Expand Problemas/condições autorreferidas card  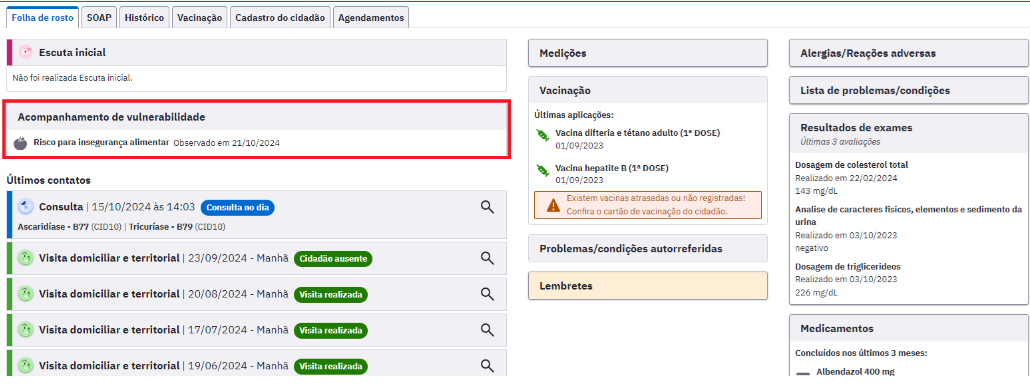[648, 249]
